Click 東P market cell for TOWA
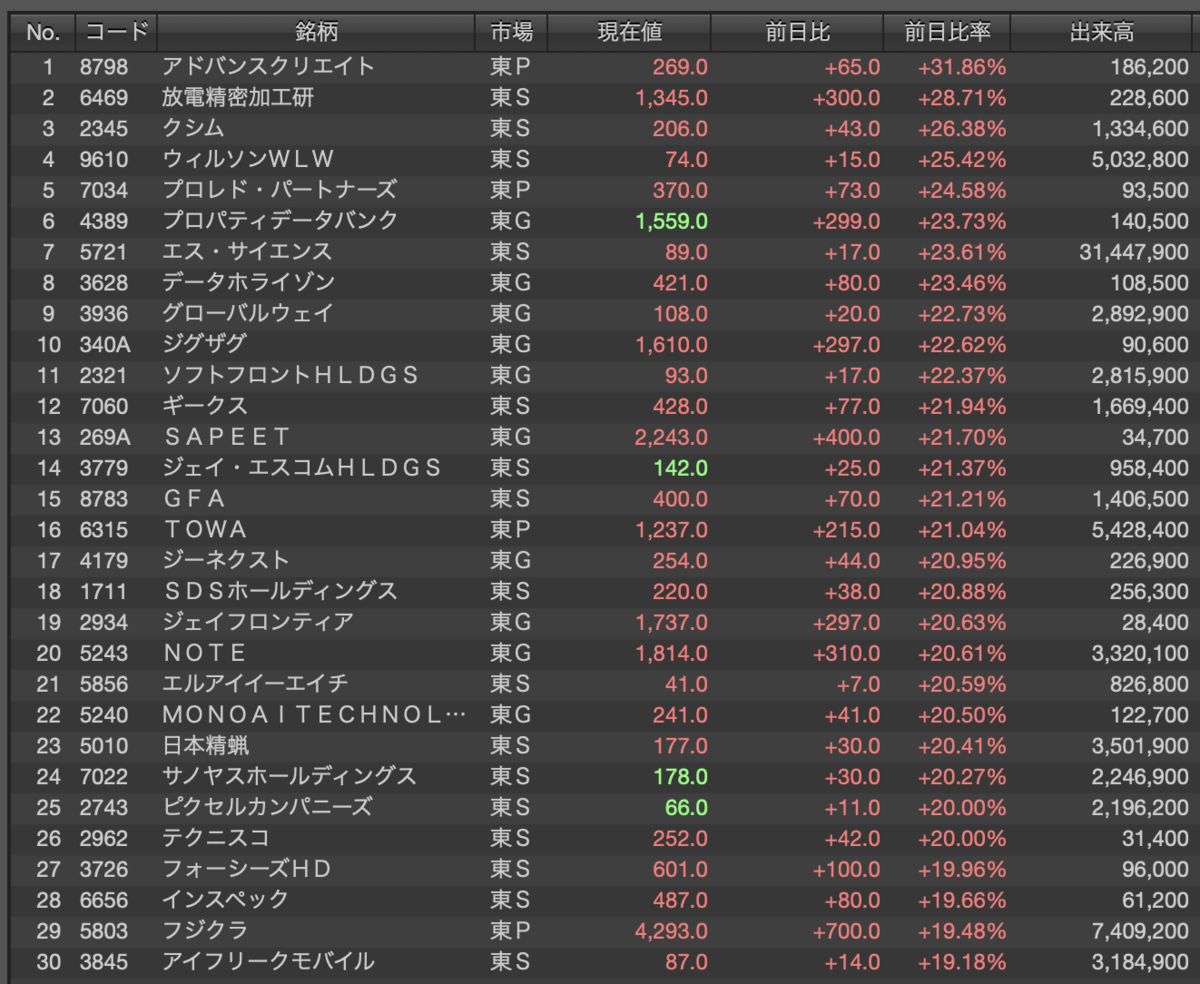The width and height of the screenshot is (1200, 984). [510, 529]
